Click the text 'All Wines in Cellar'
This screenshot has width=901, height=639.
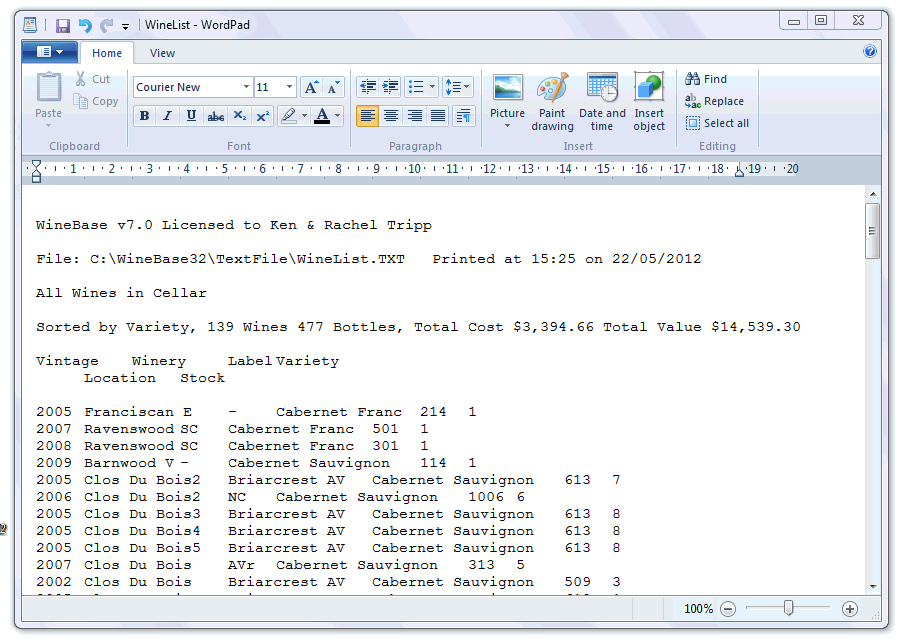click(121, 293)
